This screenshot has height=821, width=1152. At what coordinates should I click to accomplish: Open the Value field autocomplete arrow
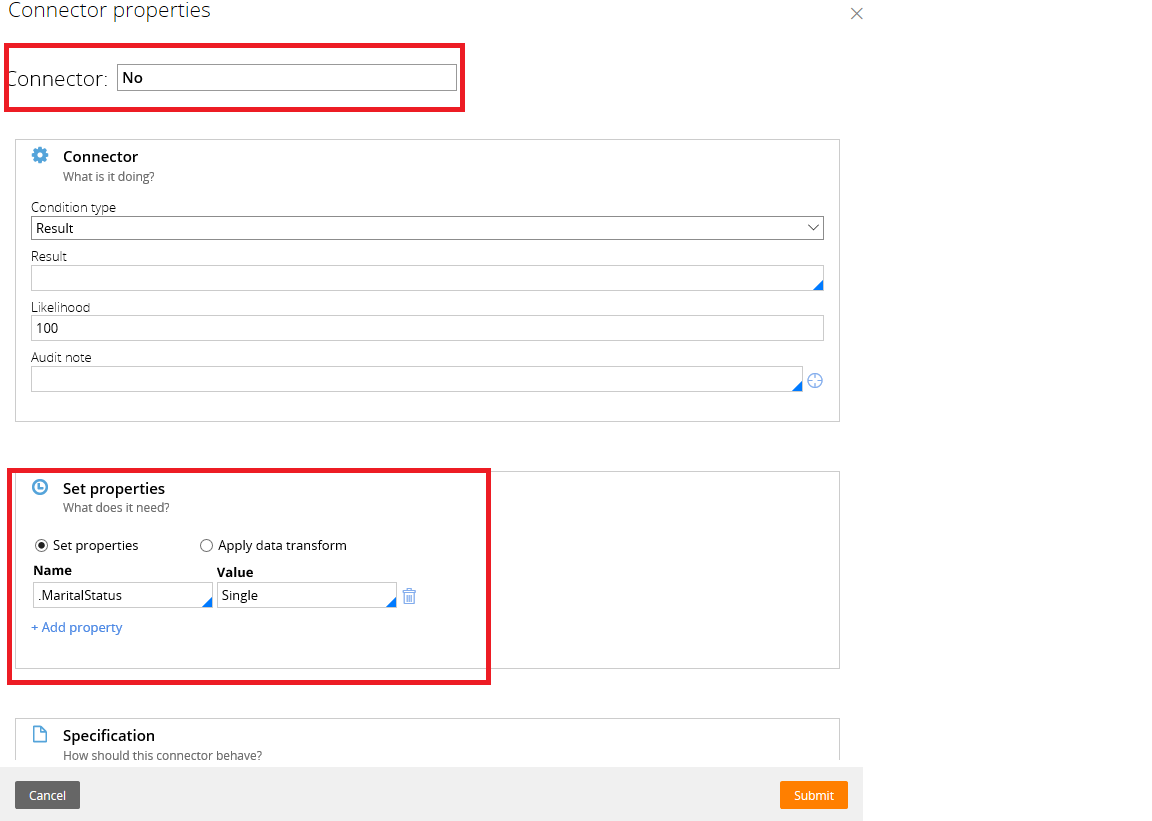click(x=392, y=602)
